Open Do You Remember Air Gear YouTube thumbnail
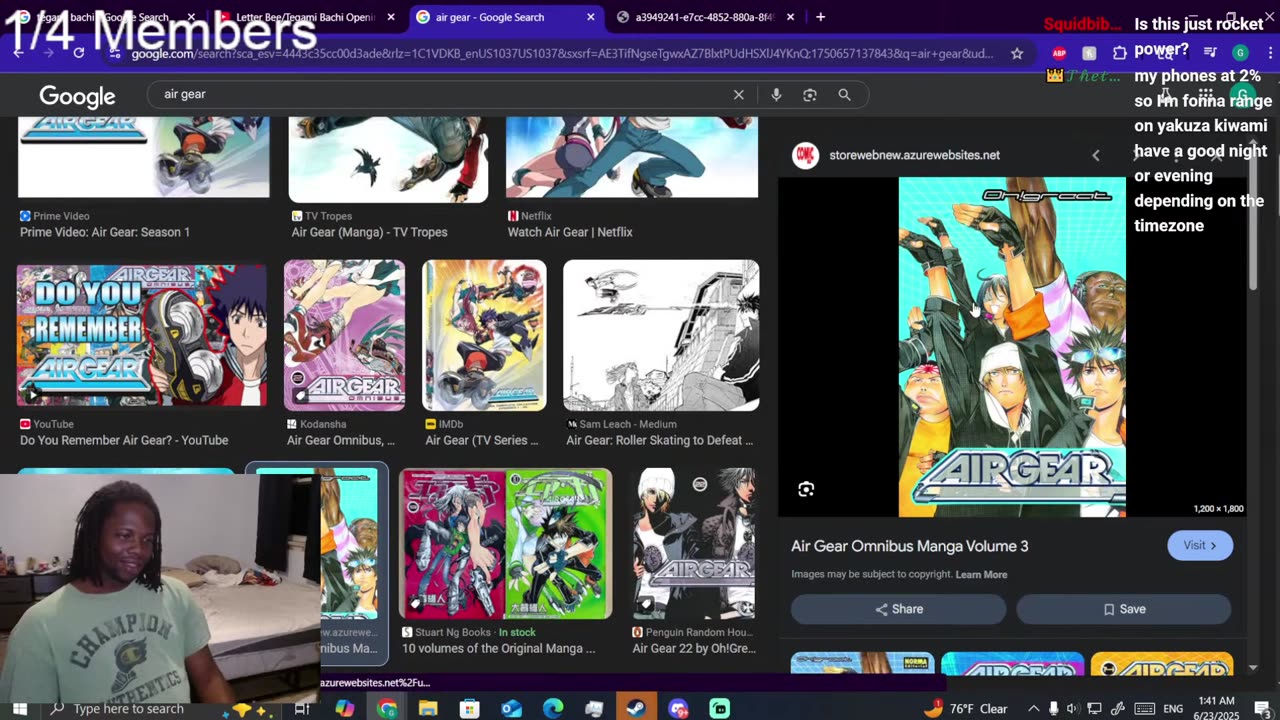The image size is (1280, 720). (x=142, y=334)
